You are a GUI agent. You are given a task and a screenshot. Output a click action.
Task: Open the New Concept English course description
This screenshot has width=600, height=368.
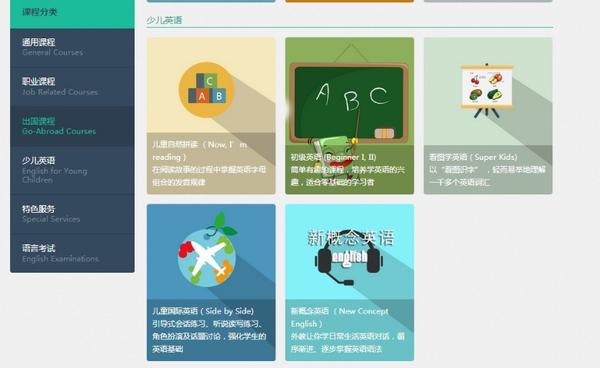[347, 342]
